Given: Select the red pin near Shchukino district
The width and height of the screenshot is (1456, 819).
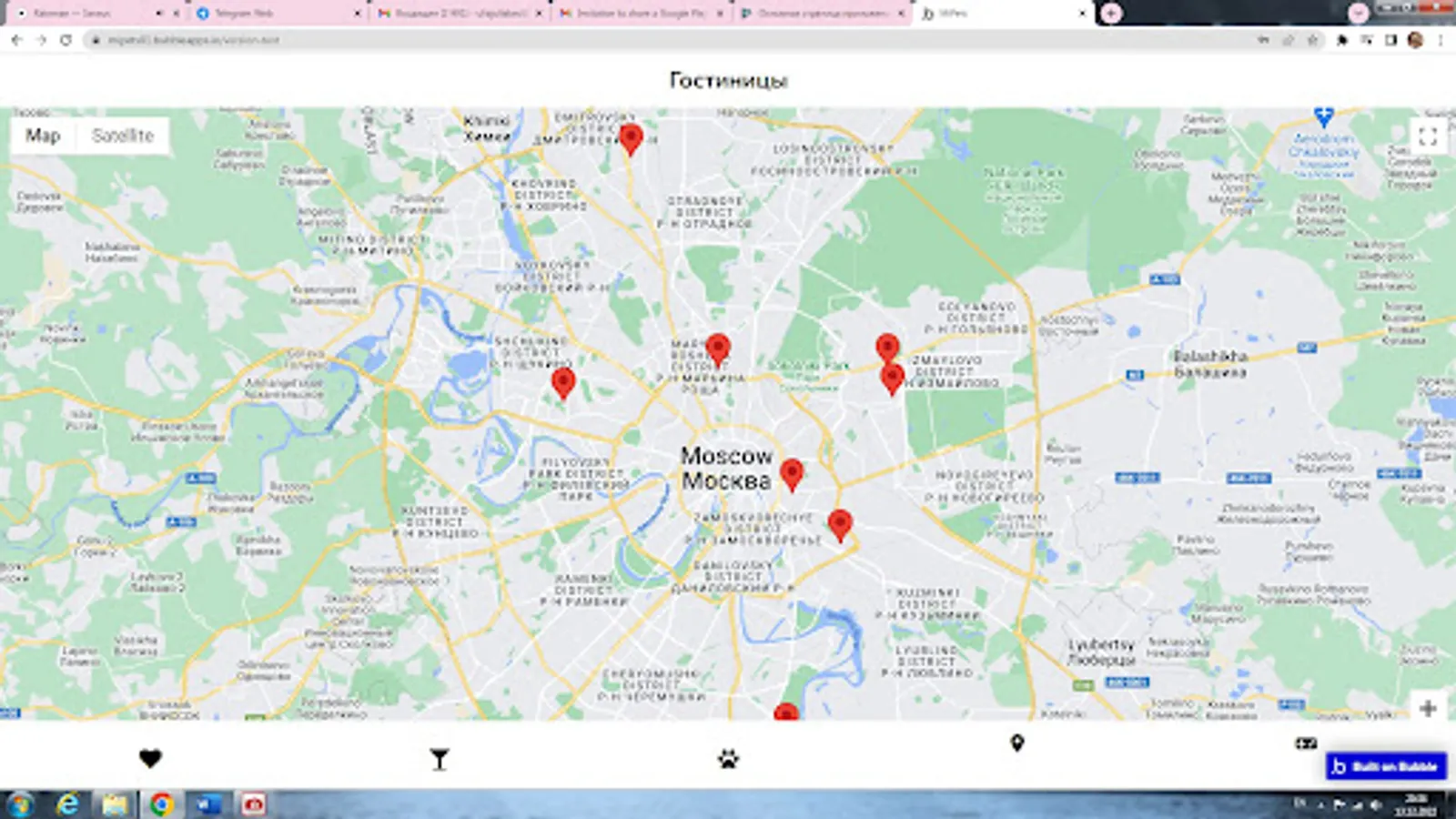Looking at the screenshot, I should point(563,384).
